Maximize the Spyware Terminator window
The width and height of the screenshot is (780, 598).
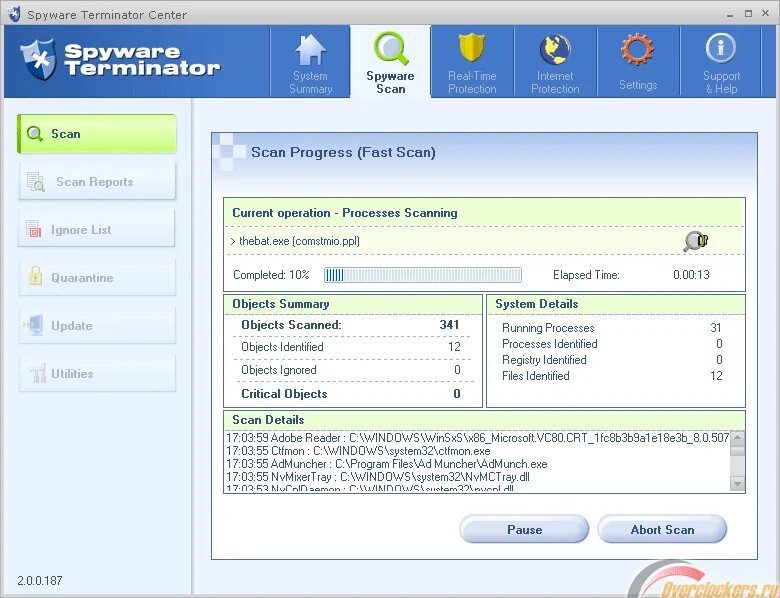pyautogui.click(x=748, y=14)
